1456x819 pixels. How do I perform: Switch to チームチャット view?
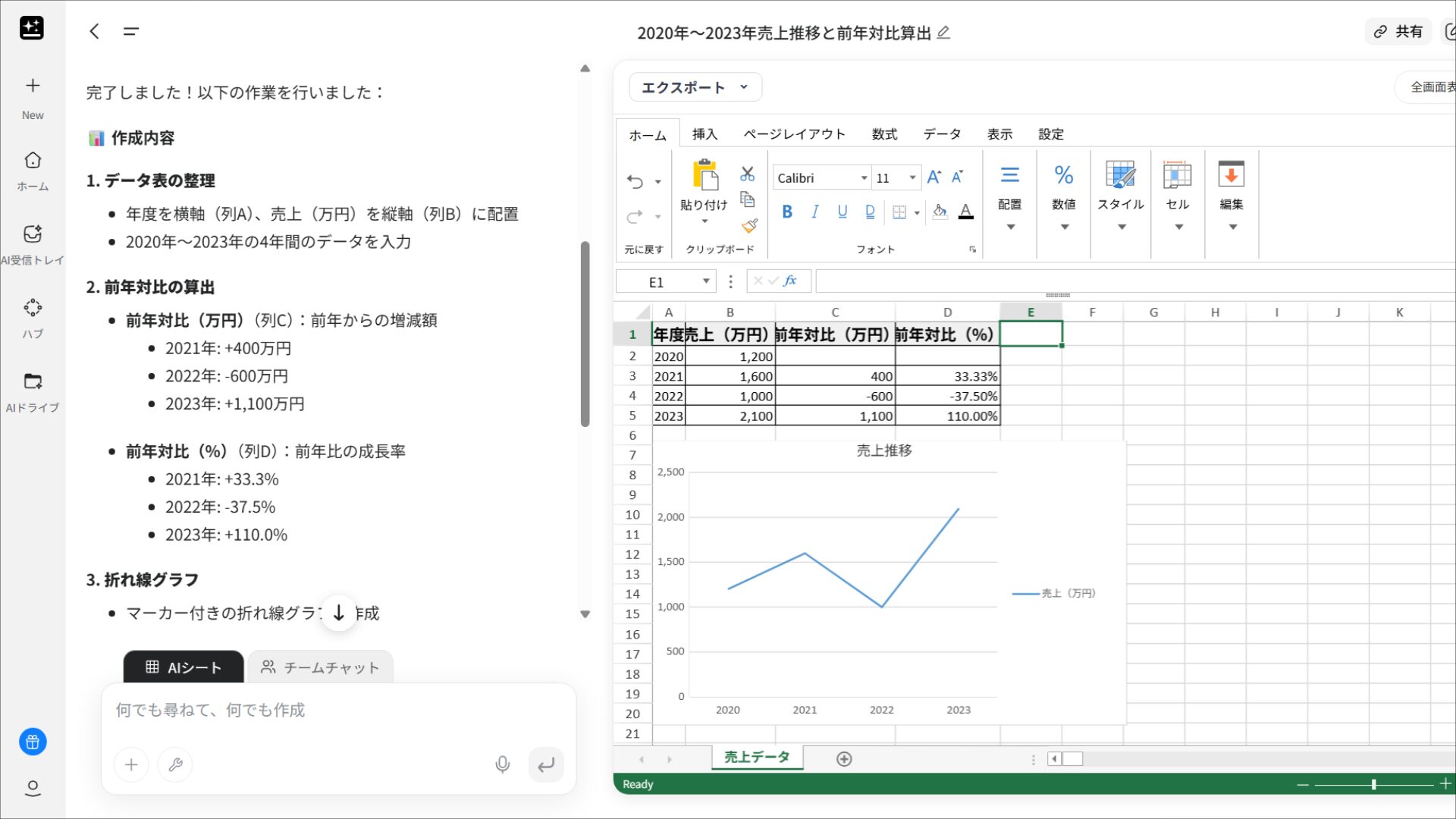320,667
